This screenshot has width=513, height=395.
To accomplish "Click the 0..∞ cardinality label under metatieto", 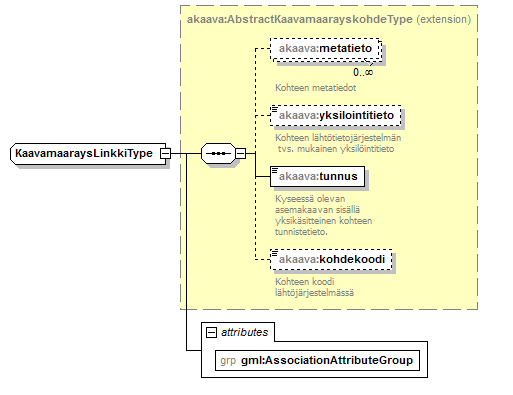I will pyautogui.click(x=363, y=72).
